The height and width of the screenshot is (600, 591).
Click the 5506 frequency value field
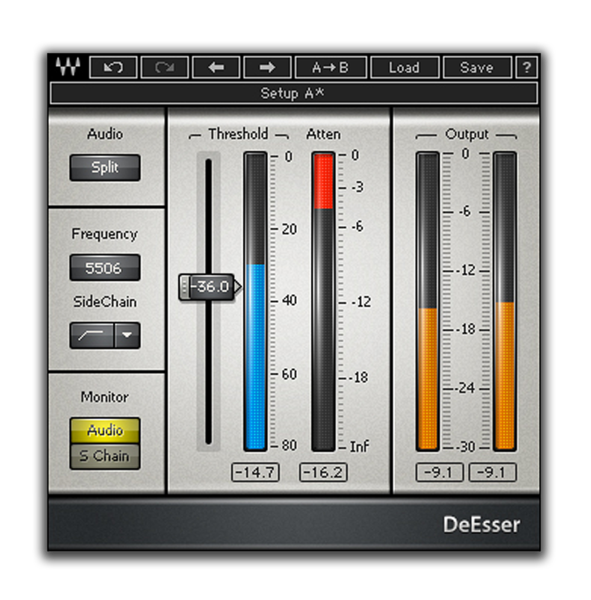tap(105, 267)
